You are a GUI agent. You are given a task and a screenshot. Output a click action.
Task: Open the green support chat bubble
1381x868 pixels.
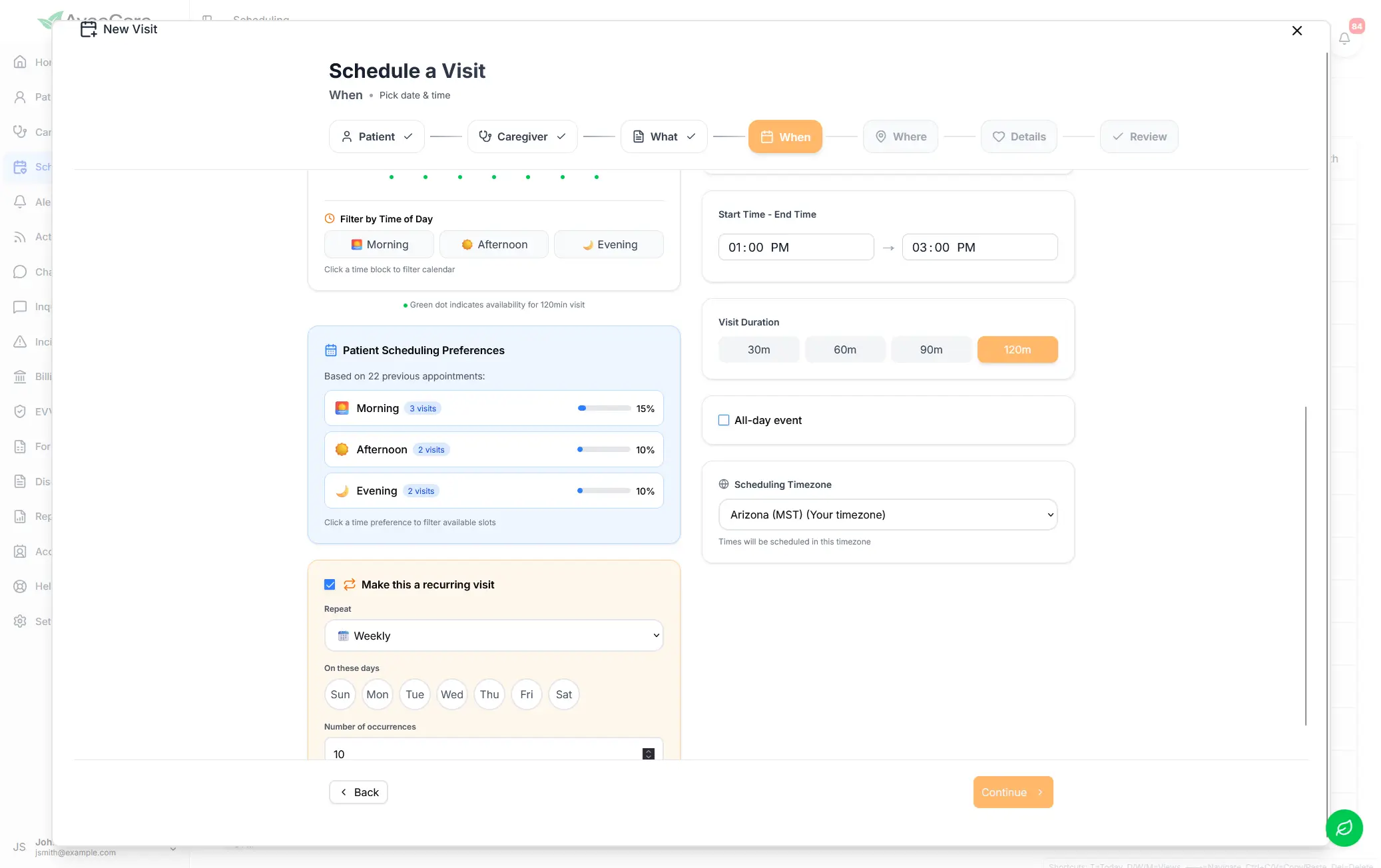click(1344, 828)
